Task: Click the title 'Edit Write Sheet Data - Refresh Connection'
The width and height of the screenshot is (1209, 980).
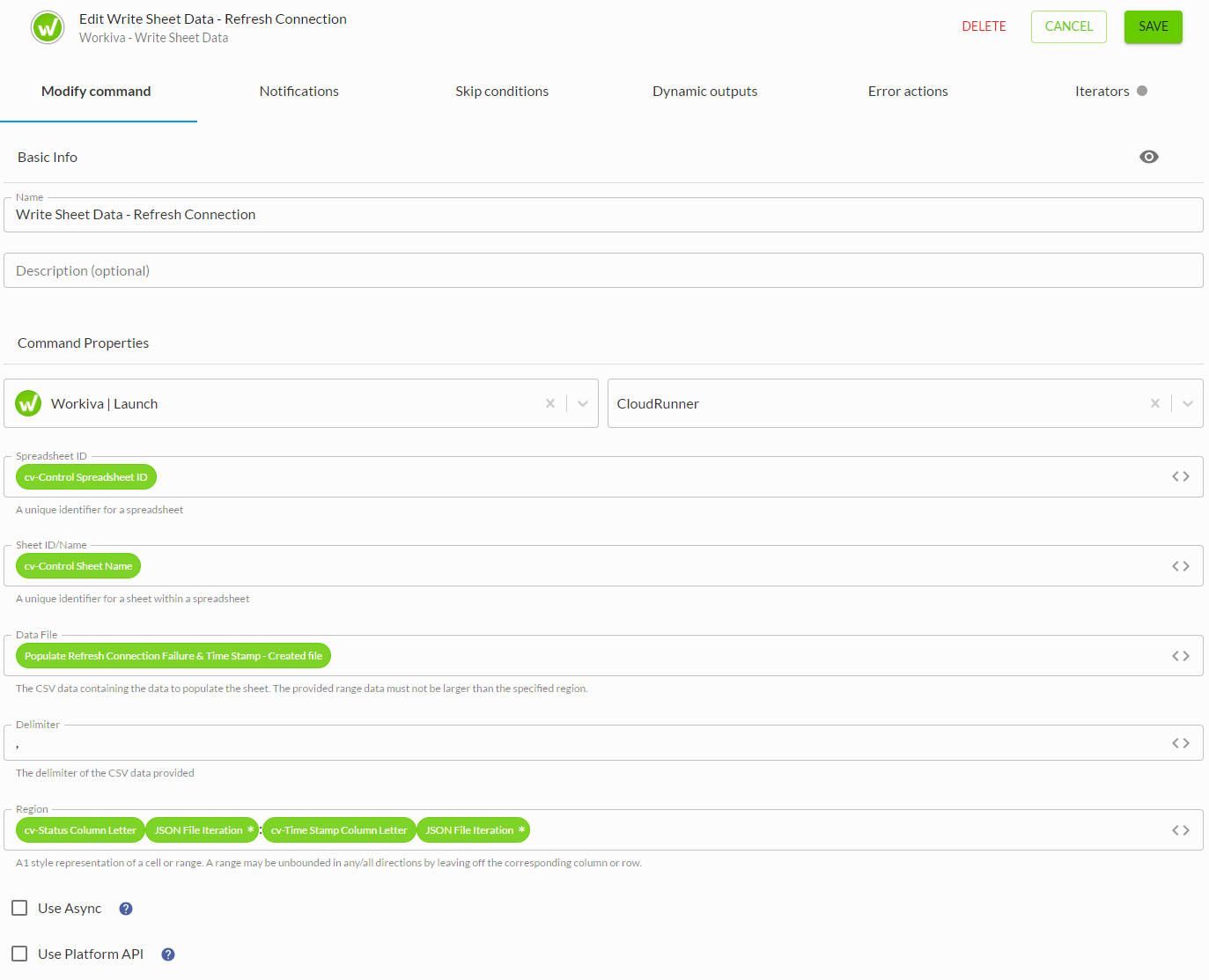Action: [x=213, y=19]
